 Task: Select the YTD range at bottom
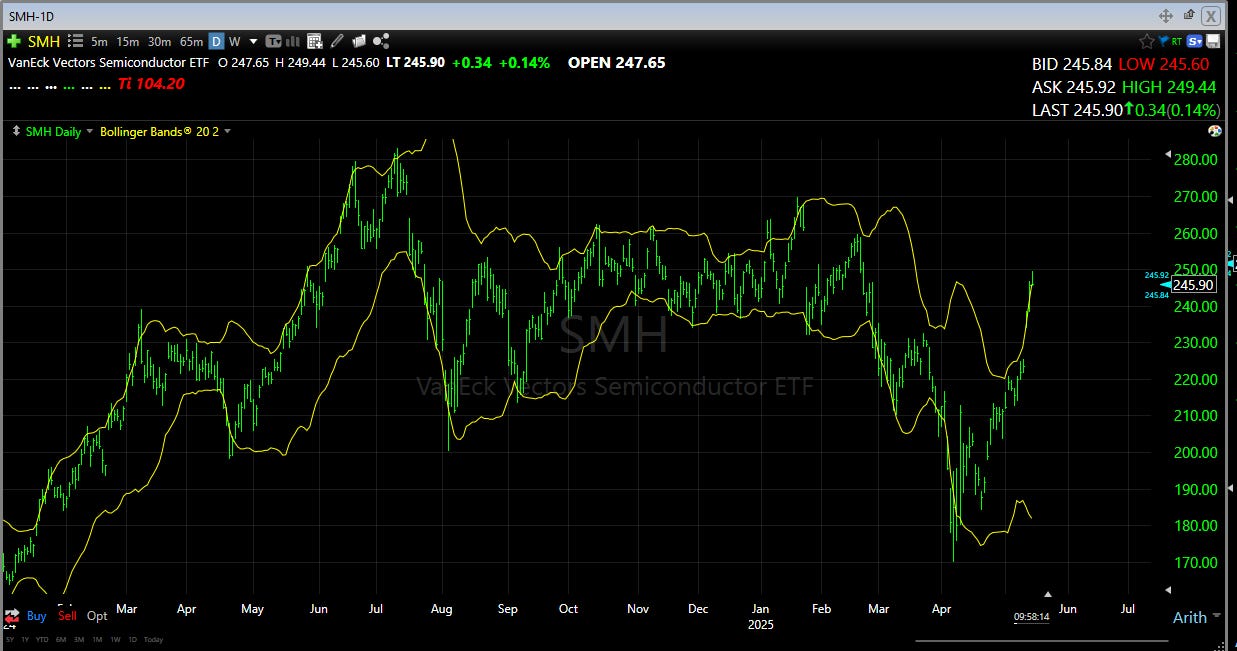(x=42, y=639)
